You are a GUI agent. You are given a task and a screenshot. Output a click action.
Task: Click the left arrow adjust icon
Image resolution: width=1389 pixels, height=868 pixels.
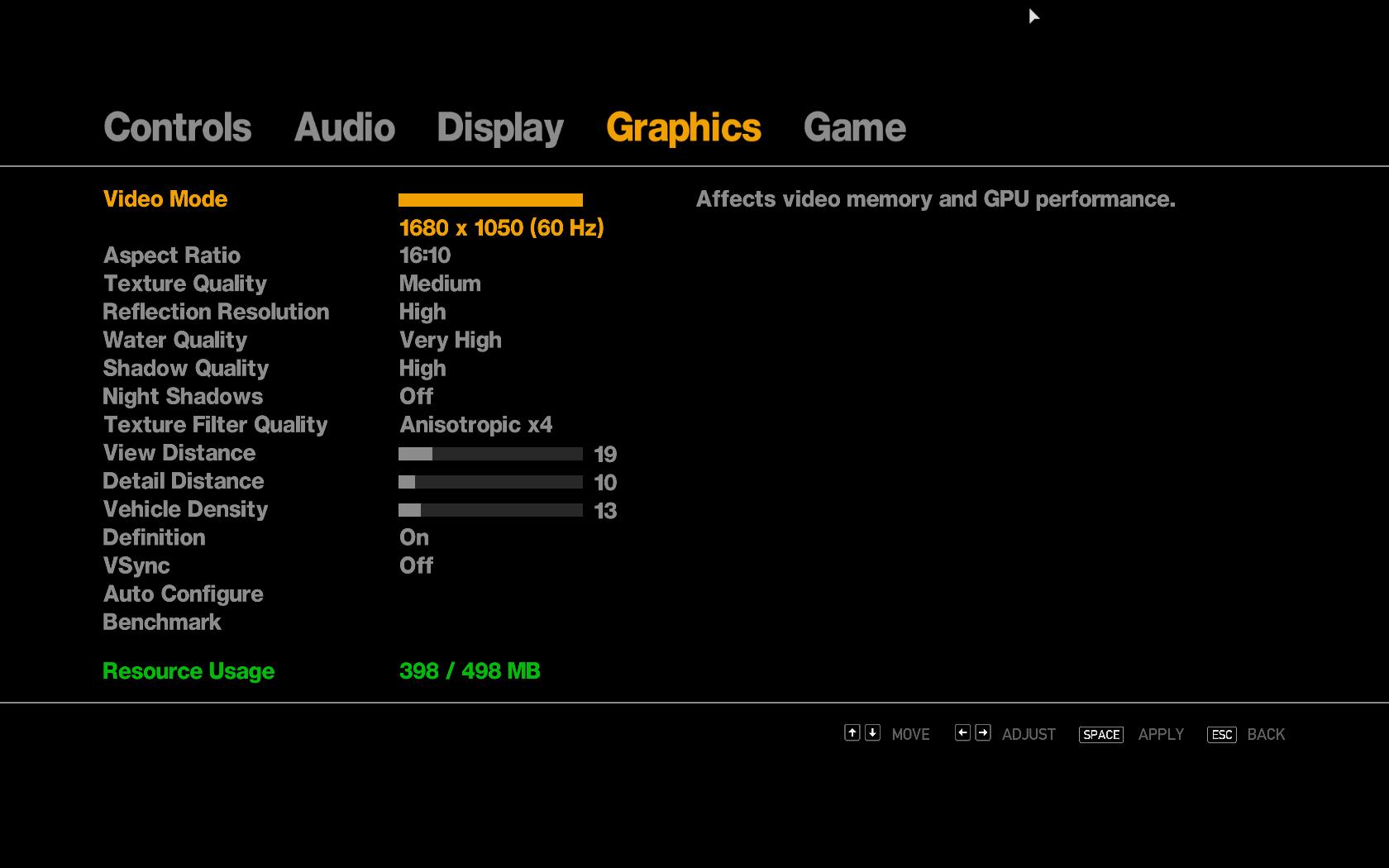point(962,732)
